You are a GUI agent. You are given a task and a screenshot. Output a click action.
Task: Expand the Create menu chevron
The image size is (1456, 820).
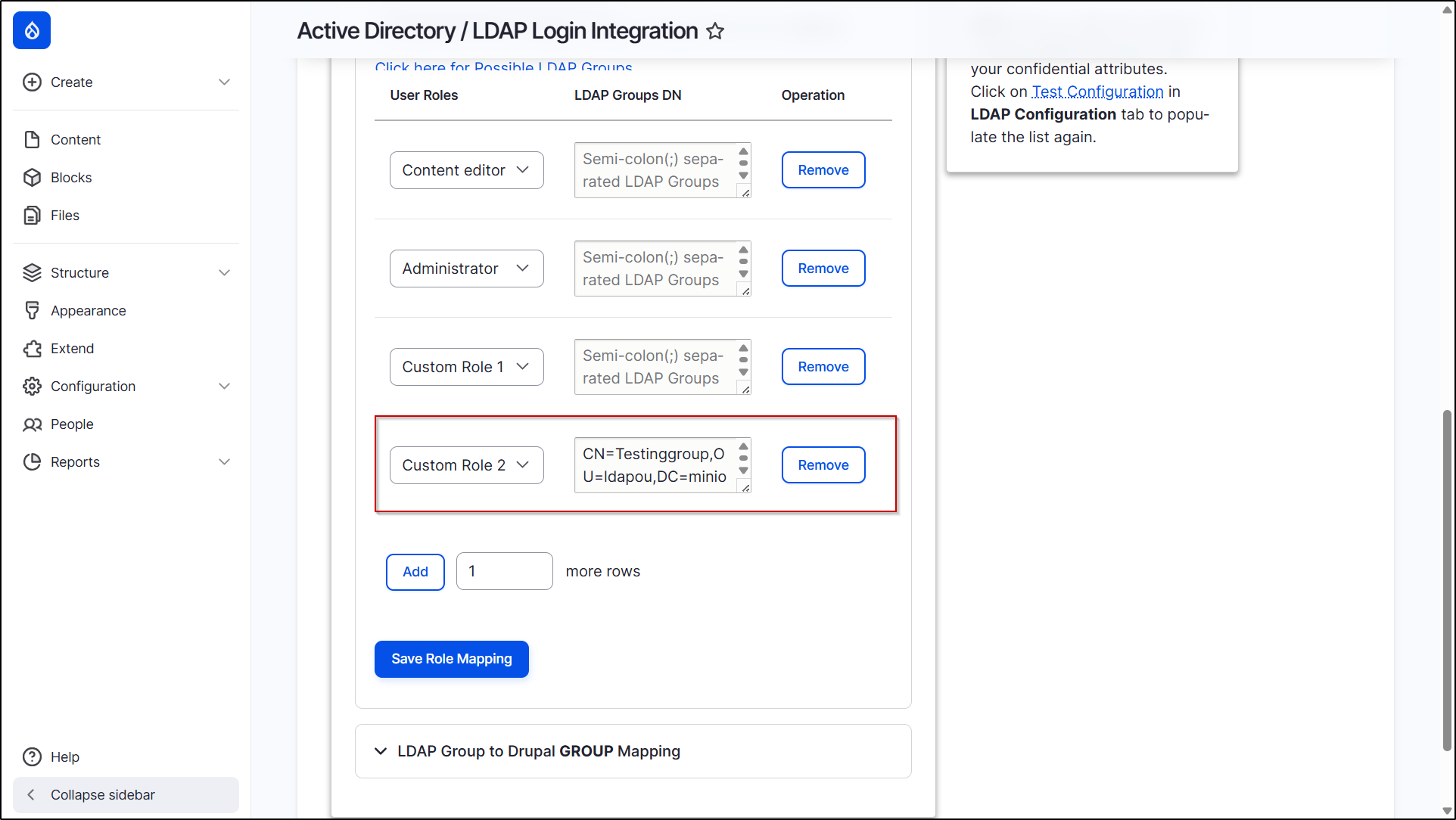[x=224, y=82]
